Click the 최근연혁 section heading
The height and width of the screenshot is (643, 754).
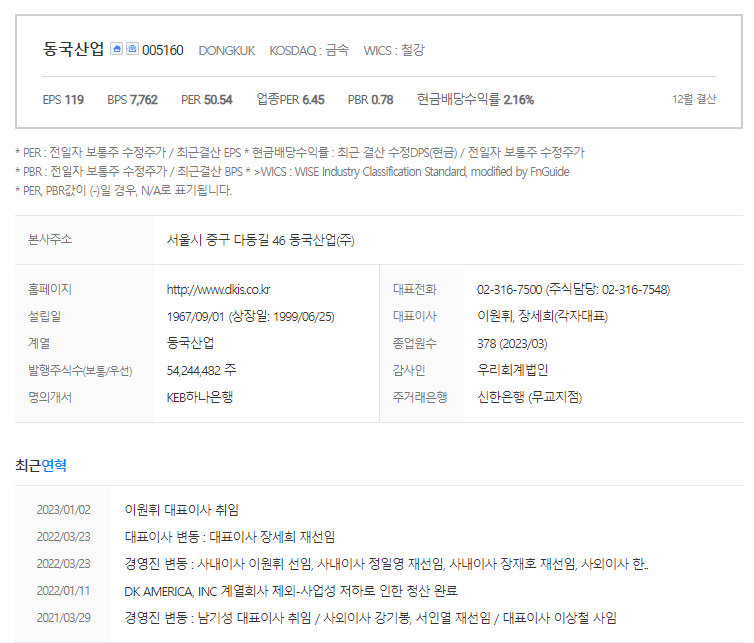(x=41, y=466)
